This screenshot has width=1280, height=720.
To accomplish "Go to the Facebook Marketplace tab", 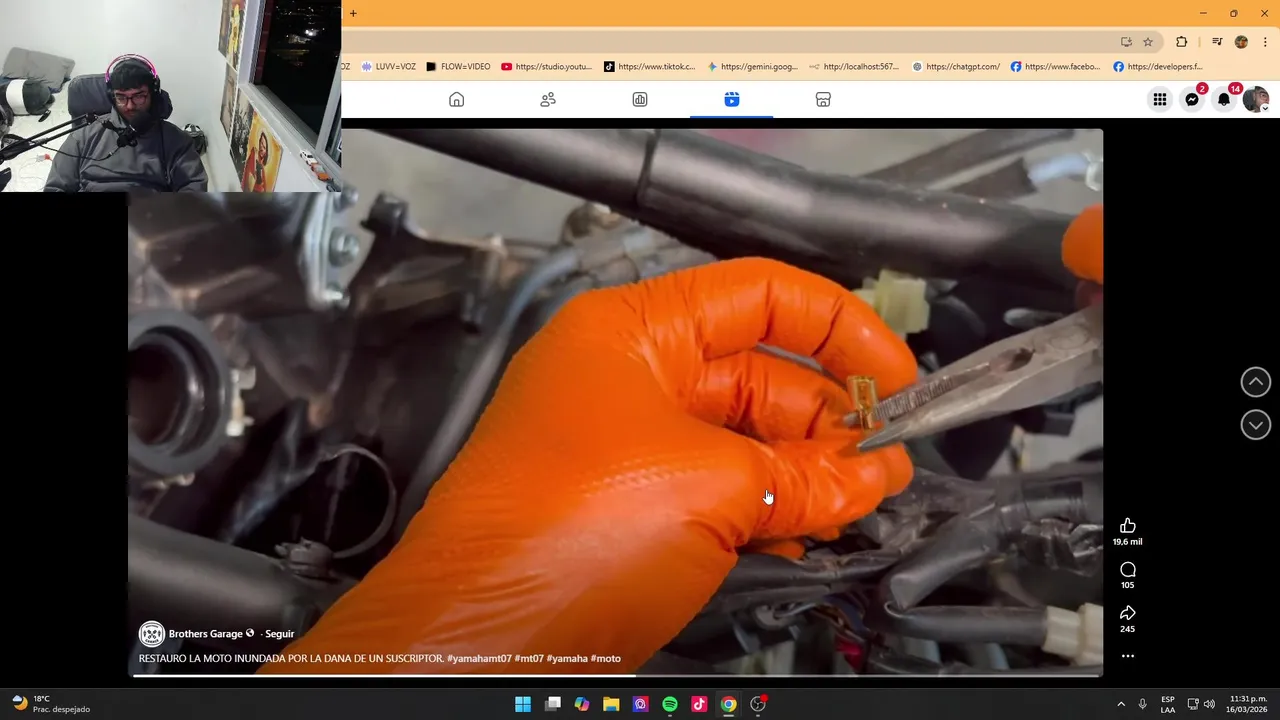I will (x=823, y=99).
